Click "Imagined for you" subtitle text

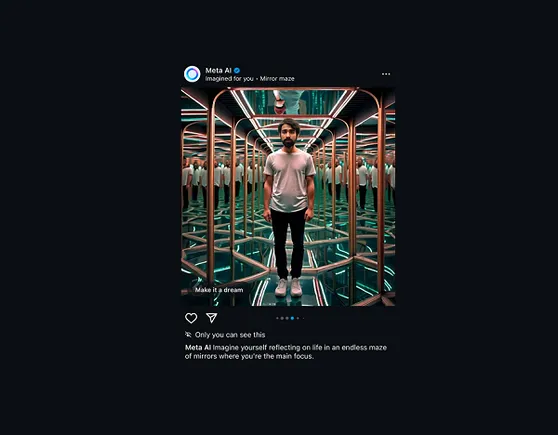tap(230, 79)
